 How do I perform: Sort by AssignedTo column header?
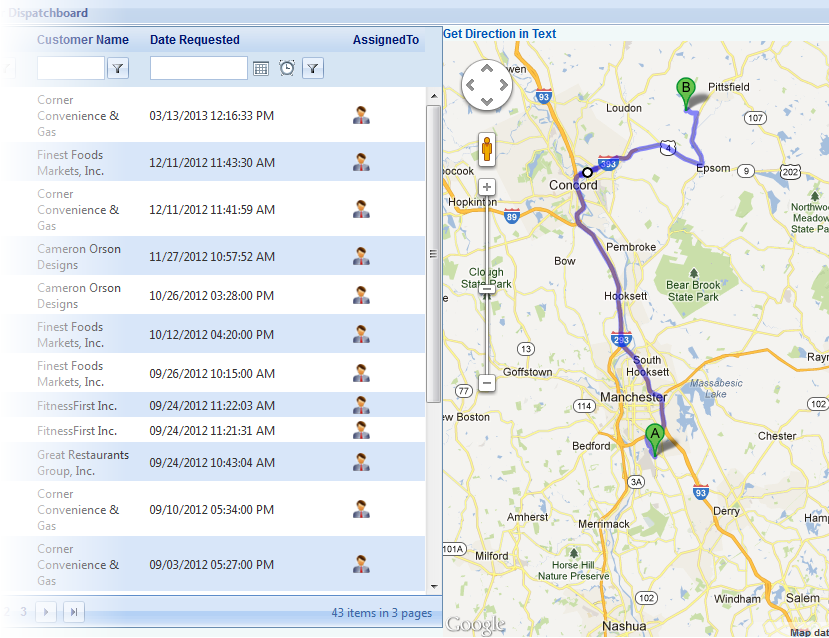[386, 40]
